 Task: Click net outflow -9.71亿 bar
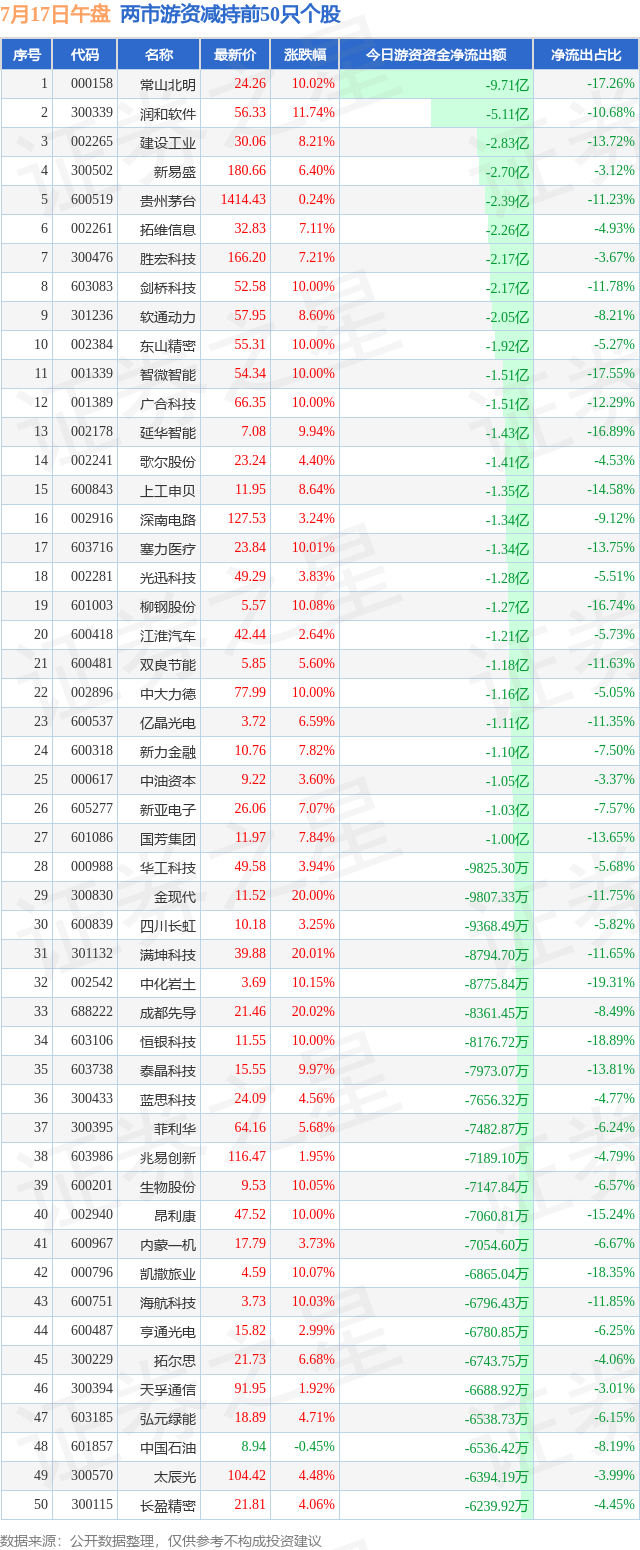[x=435, y=84]
